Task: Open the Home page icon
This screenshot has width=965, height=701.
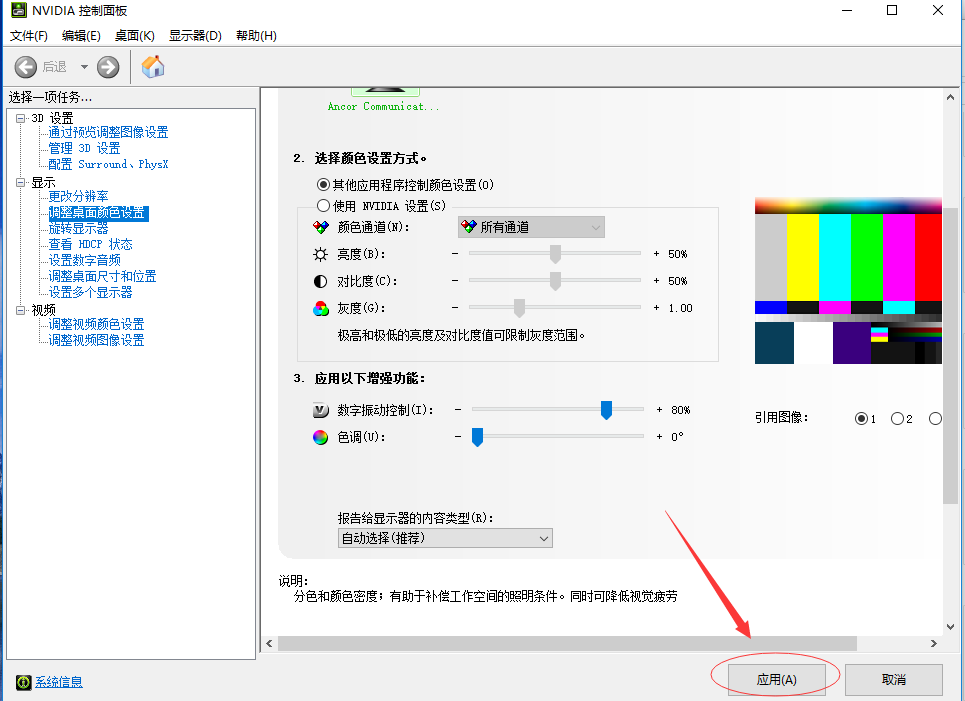Action: coord(153,66)
